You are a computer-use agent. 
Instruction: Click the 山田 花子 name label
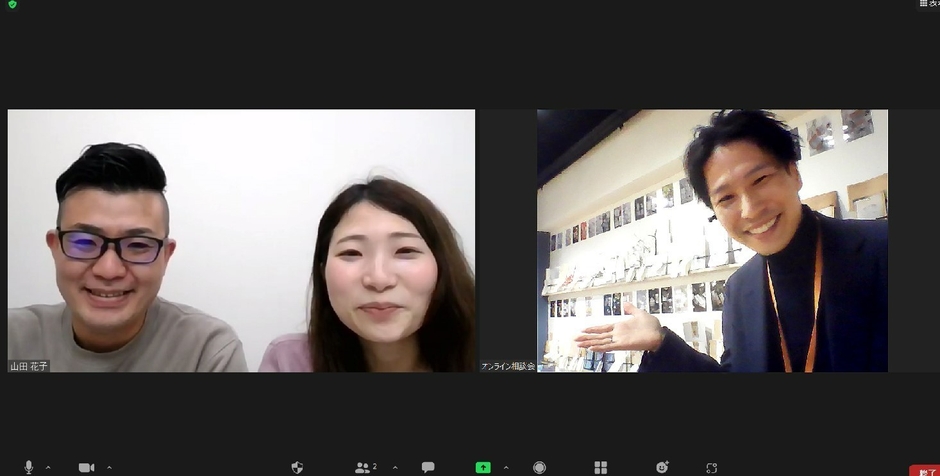point(30,366)
